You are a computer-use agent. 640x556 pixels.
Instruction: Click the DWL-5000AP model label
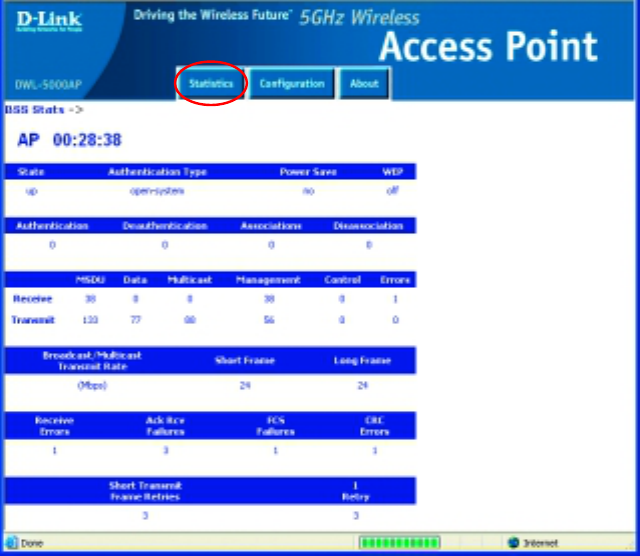point(49,85)
